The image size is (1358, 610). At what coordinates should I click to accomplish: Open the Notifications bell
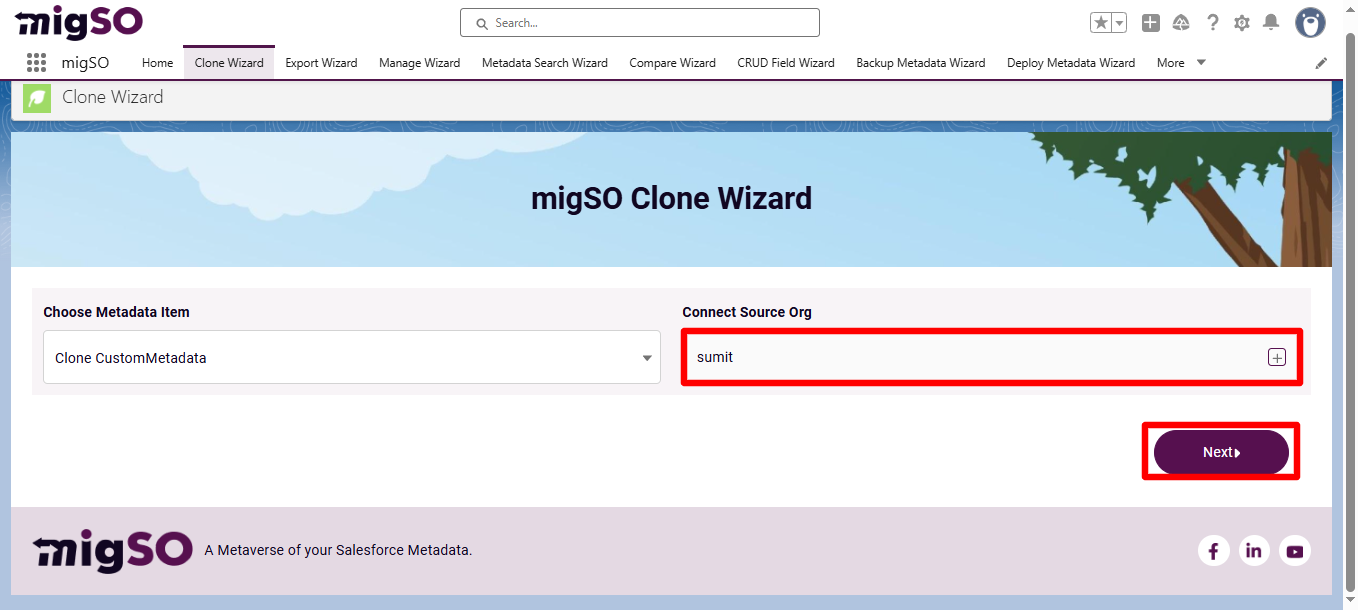pos(1271,22)
